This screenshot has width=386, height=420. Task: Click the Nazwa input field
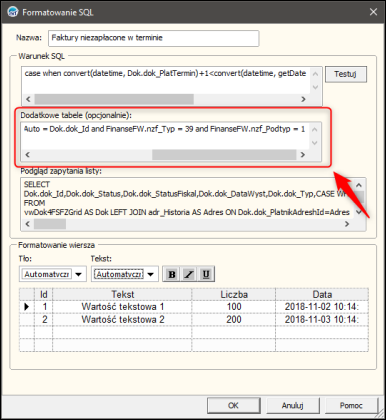153,38
